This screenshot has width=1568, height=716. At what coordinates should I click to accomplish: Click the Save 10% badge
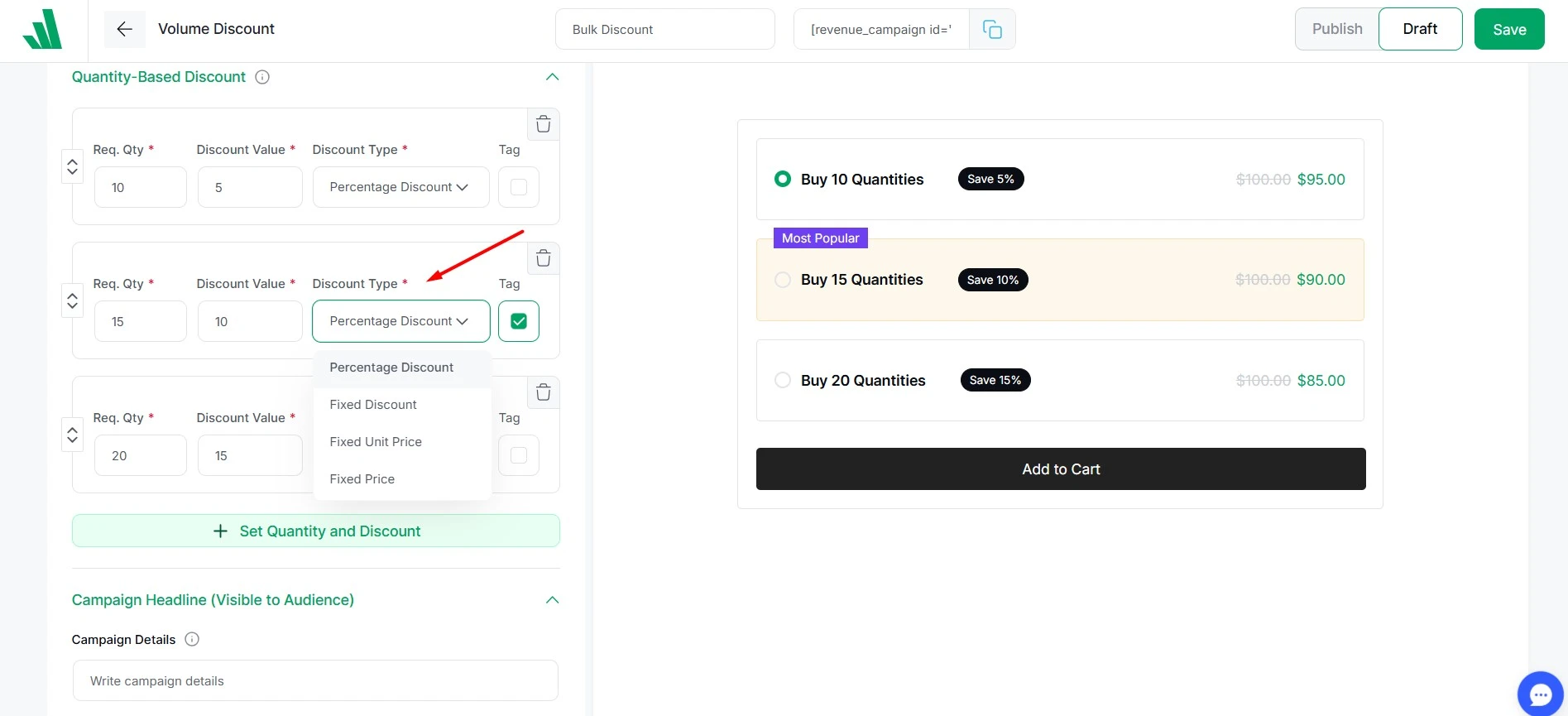coord(993,280)
